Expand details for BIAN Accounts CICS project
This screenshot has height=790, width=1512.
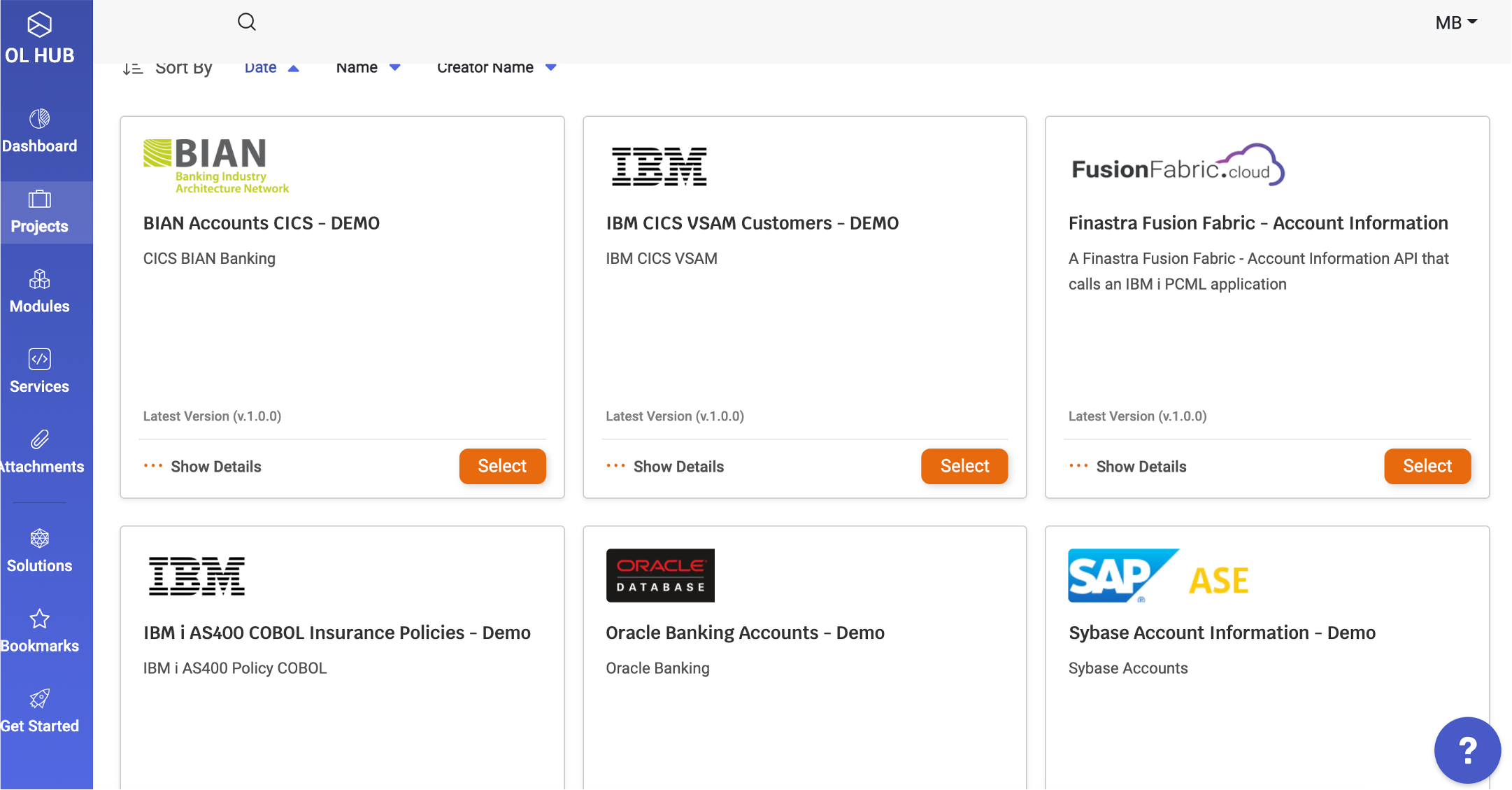tap(202, 466)
